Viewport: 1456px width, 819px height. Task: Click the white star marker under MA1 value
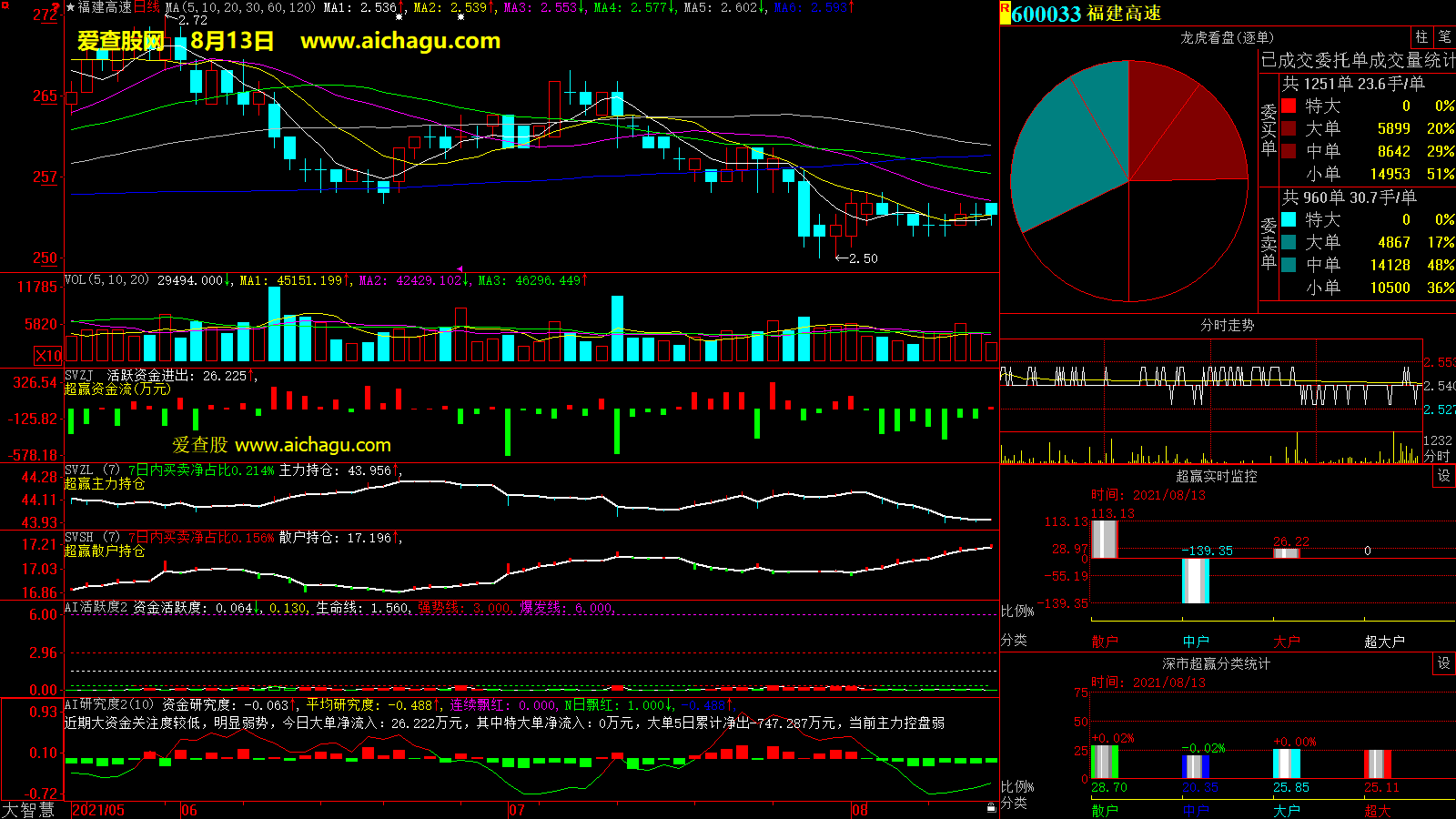399,17
